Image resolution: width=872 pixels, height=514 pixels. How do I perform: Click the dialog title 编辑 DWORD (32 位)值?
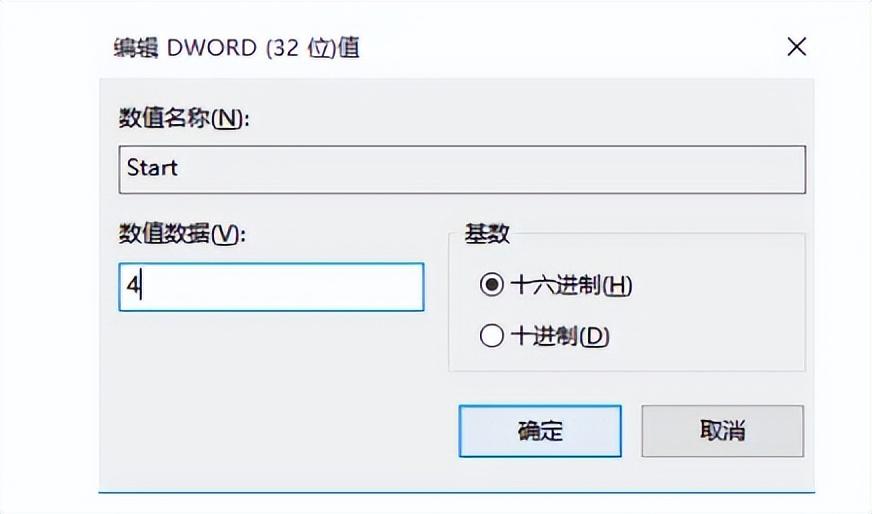pyautogui.click(x=236, y=48)
